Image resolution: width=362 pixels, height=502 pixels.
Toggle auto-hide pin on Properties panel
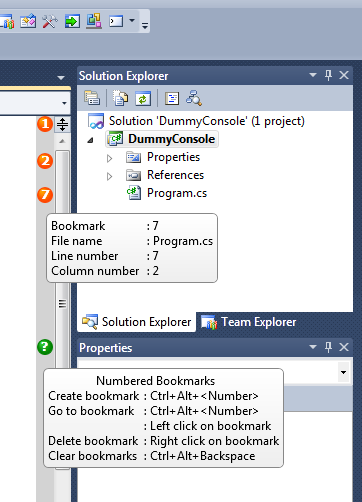(x=328, y=347)
